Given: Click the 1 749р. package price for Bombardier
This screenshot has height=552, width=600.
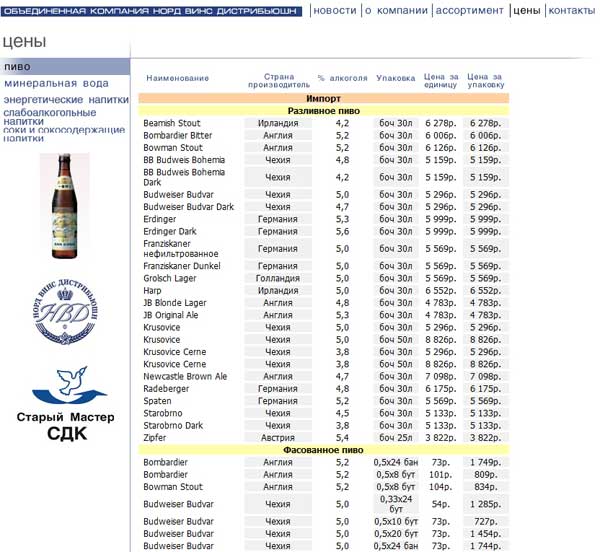Looking at the screenshot, I should pyautogui.click(x=485, y=462).
